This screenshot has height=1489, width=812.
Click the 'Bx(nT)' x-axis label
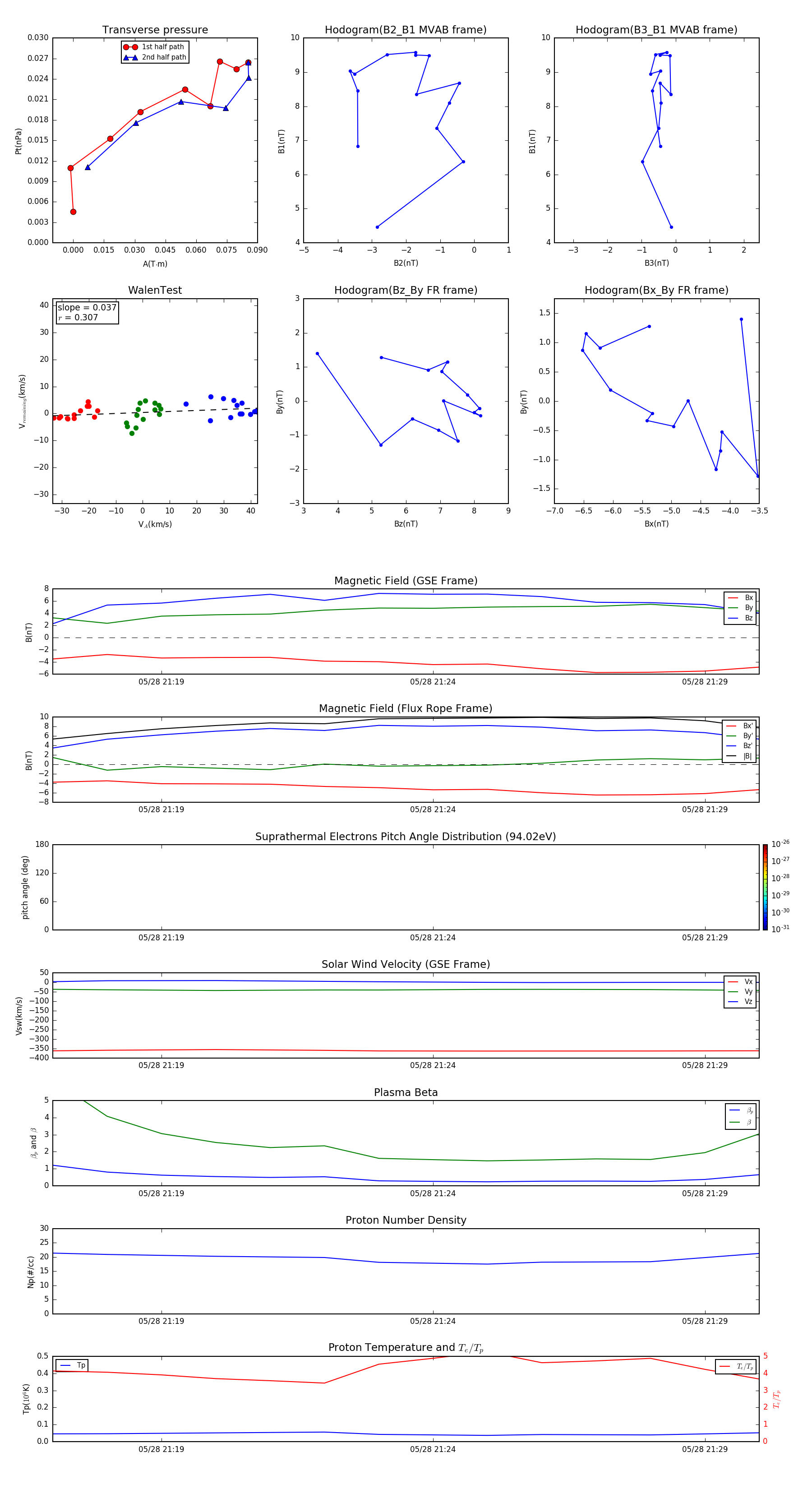coord(656,524)
